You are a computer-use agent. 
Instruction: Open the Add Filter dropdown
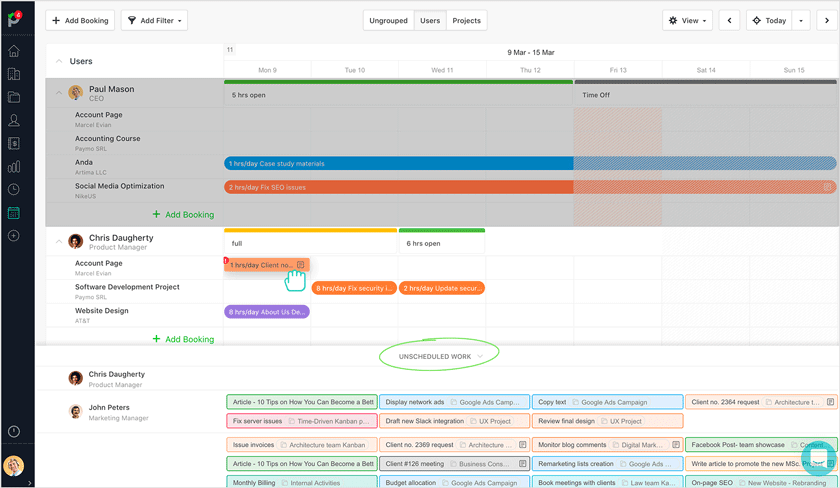click(154, 20)
